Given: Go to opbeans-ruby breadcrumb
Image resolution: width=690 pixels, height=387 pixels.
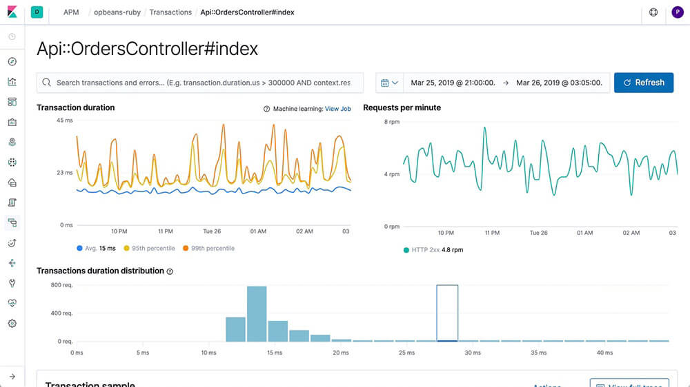Looking at the screenshot, I should coord(117,12).
